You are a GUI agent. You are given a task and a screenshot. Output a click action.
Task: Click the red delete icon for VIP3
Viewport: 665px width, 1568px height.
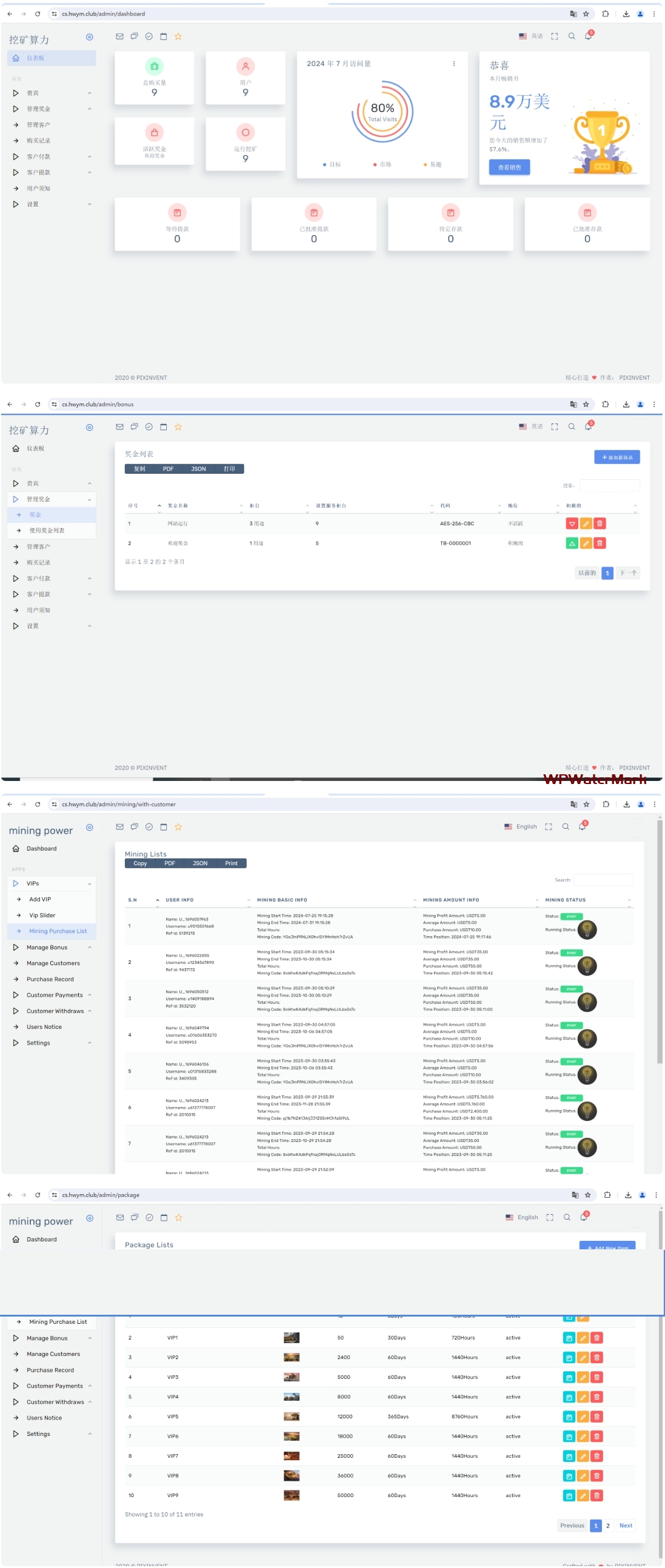tap(596, 1377)
